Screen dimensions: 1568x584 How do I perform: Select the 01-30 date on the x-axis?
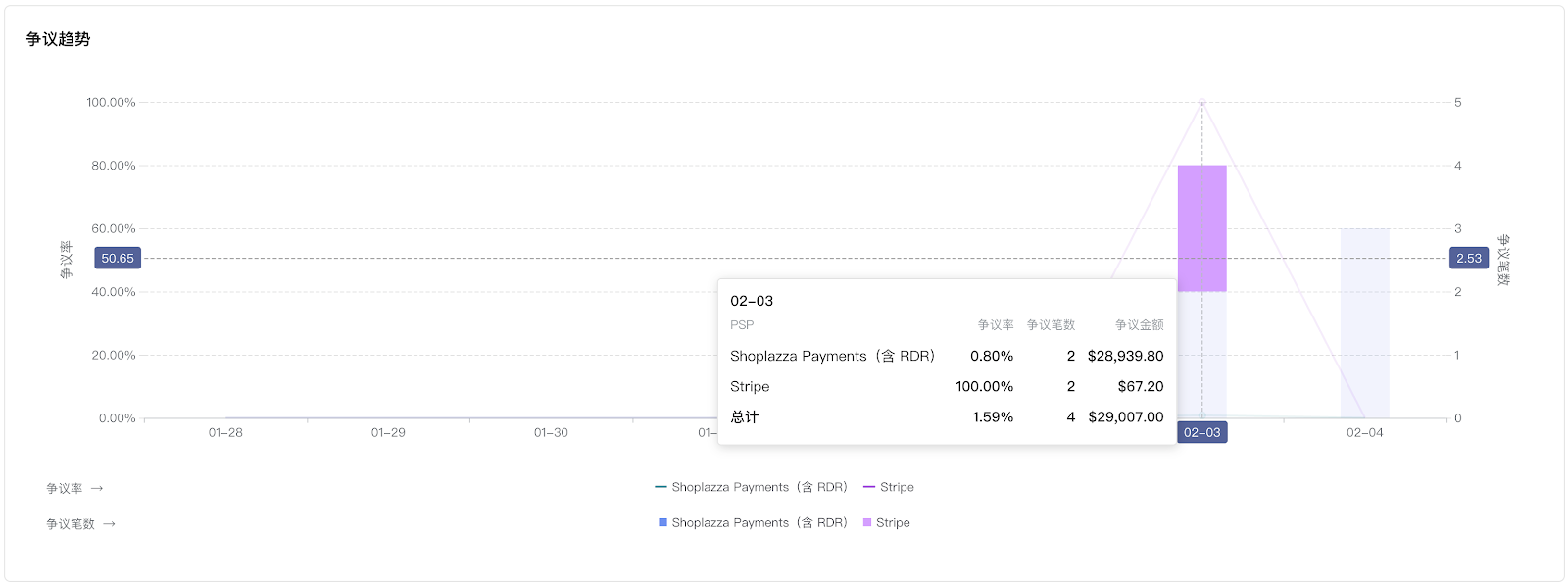pos(551,432)
